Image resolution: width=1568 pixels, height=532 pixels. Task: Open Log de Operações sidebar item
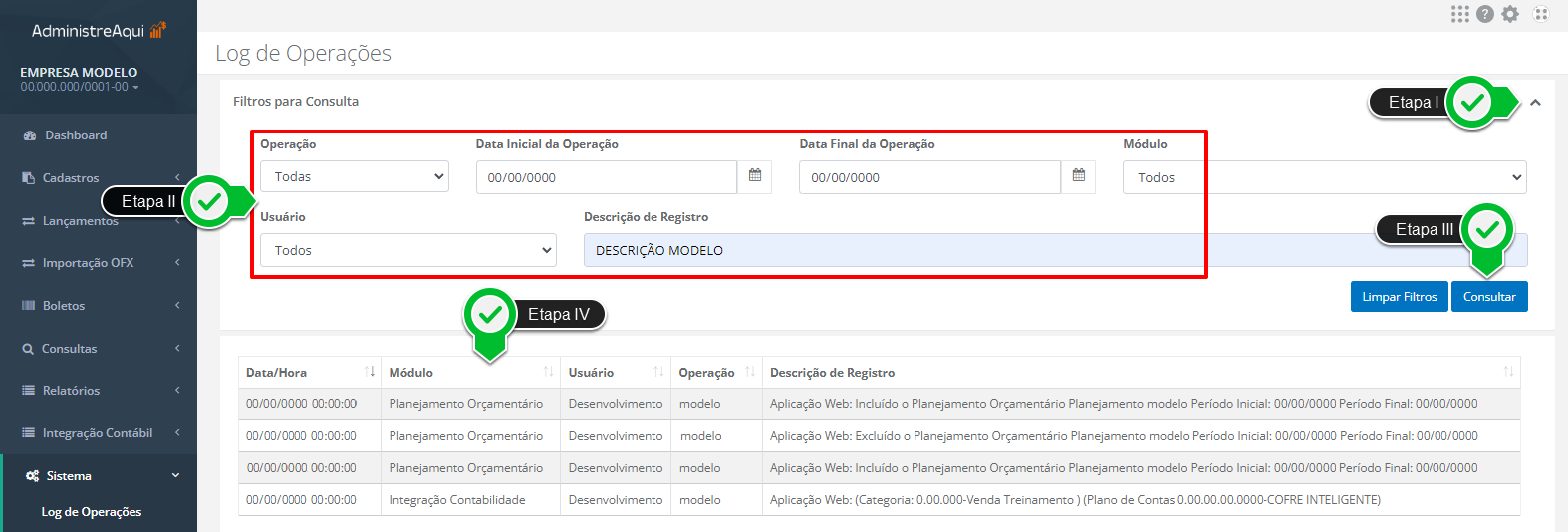pos(92,512)
